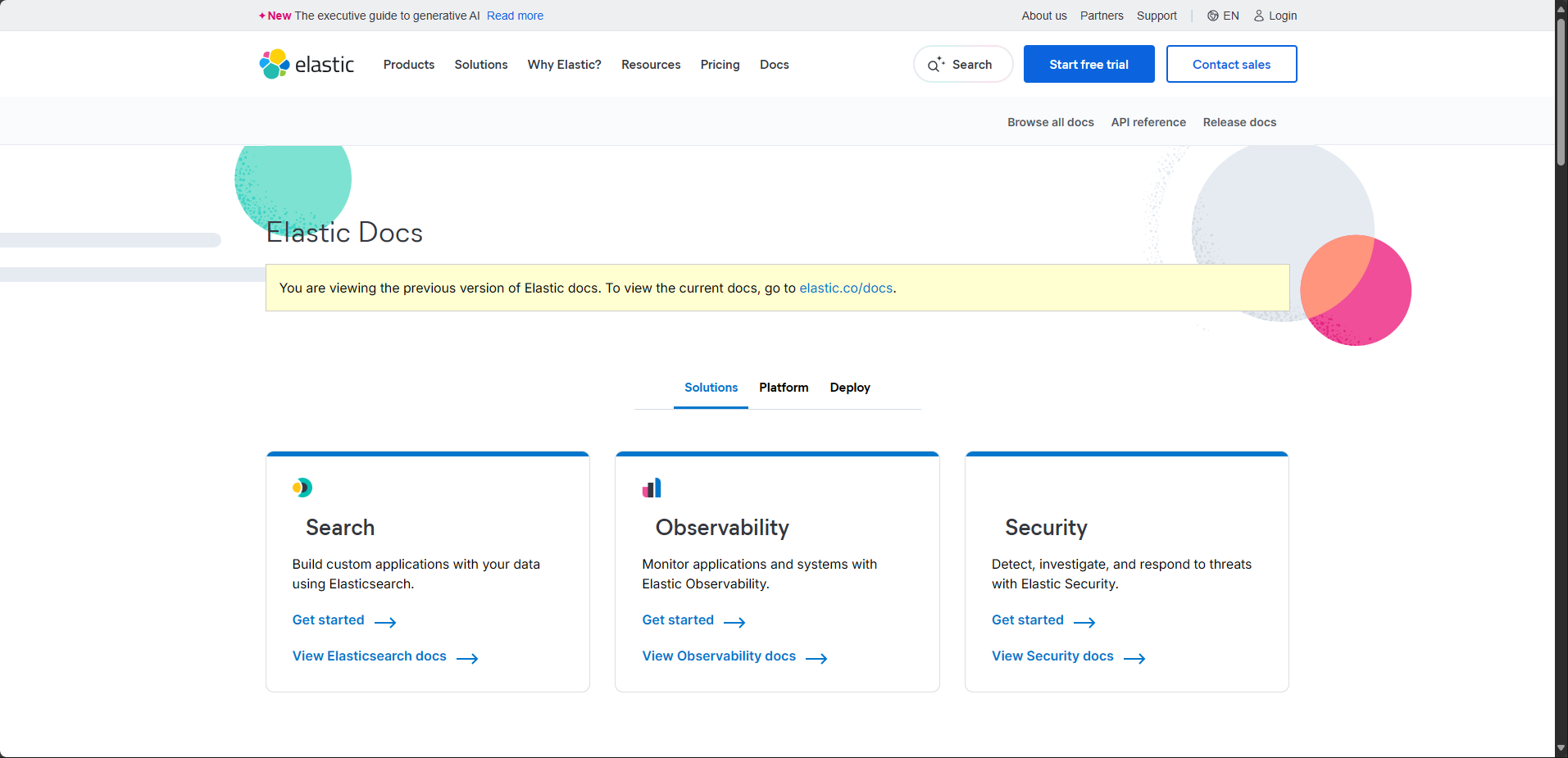Click the Observability bar chart icon
Viewport: 1568px width, 758px height.
[x=652, y=488]
